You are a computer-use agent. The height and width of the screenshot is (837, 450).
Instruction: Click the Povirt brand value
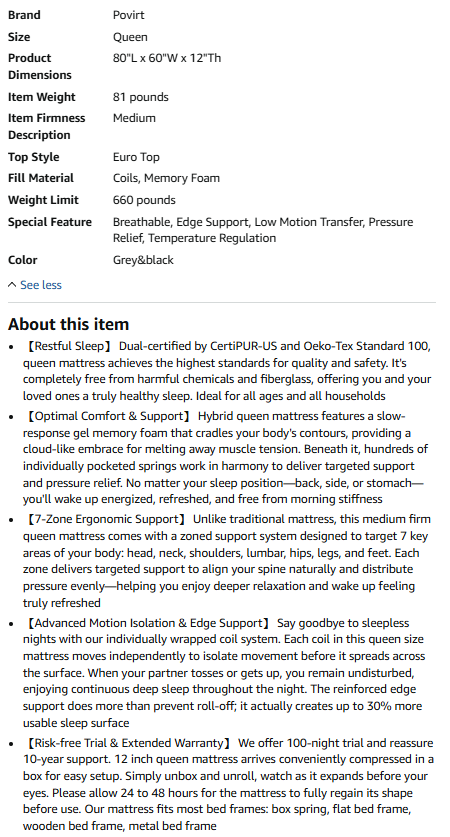point(129,15)
